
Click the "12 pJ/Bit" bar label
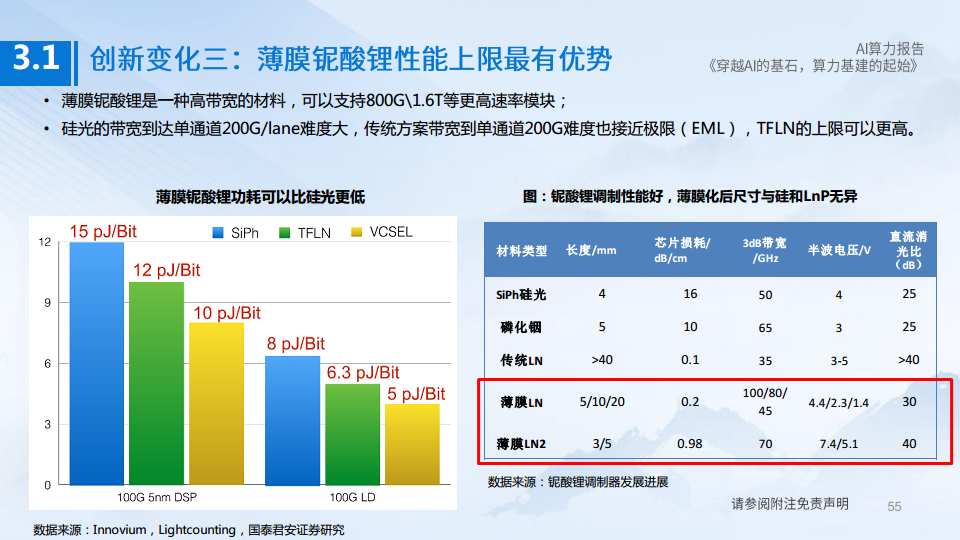click(167, 270)
